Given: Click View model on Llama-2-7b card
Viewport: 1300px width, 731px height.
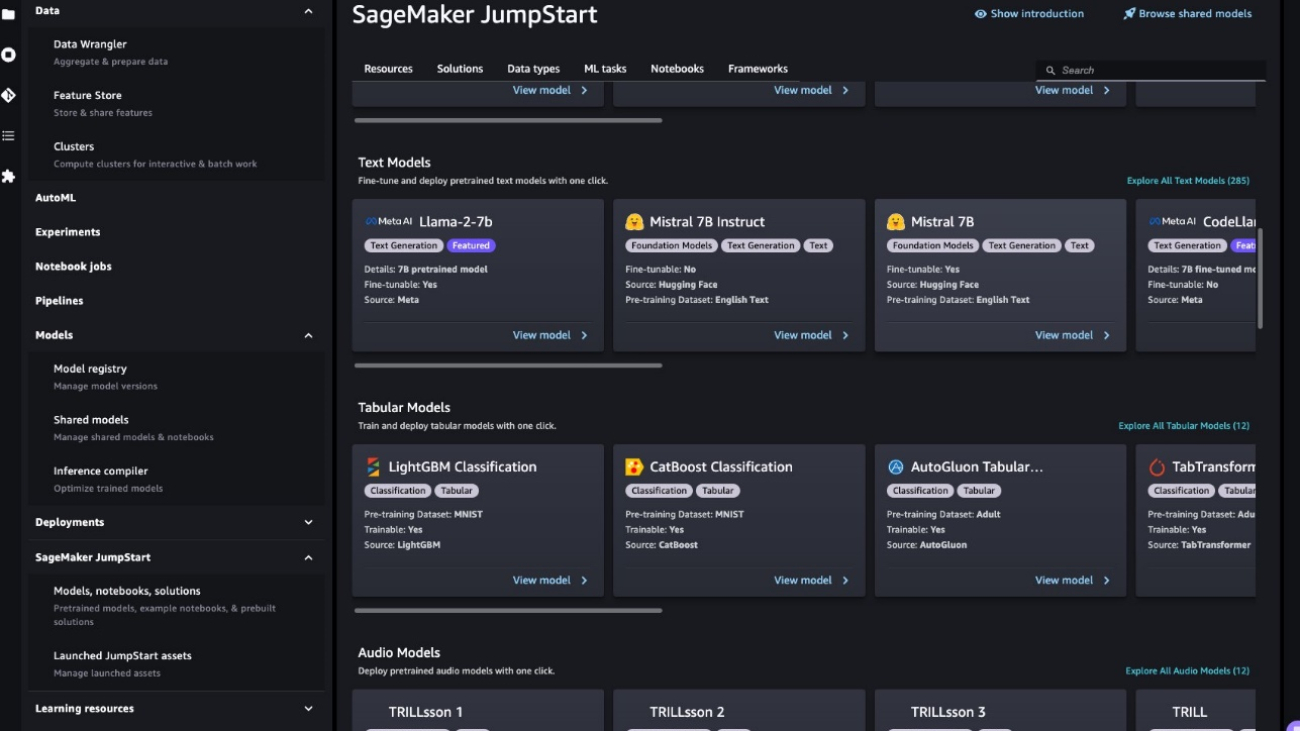Looking at the screenshot, I should pyautogui.click(x=541, y=336).
